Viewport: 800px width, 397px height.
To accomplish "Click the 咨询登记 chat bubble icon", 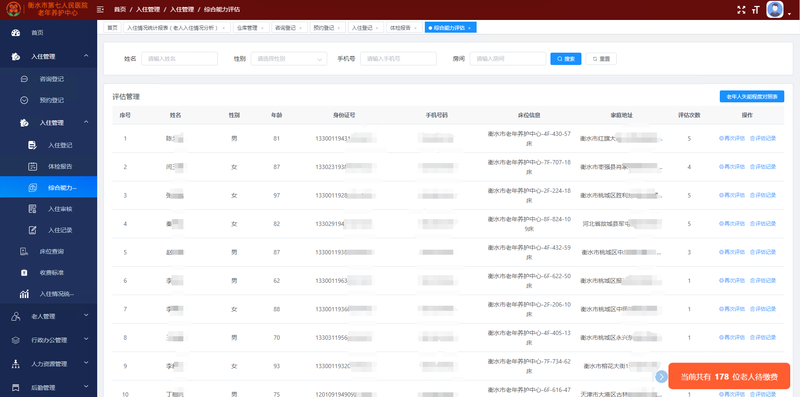I will (24, 79).
